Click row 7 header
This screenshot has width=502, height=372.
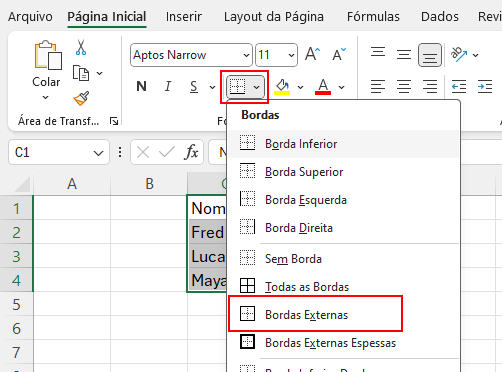click(x=16, y=353)
